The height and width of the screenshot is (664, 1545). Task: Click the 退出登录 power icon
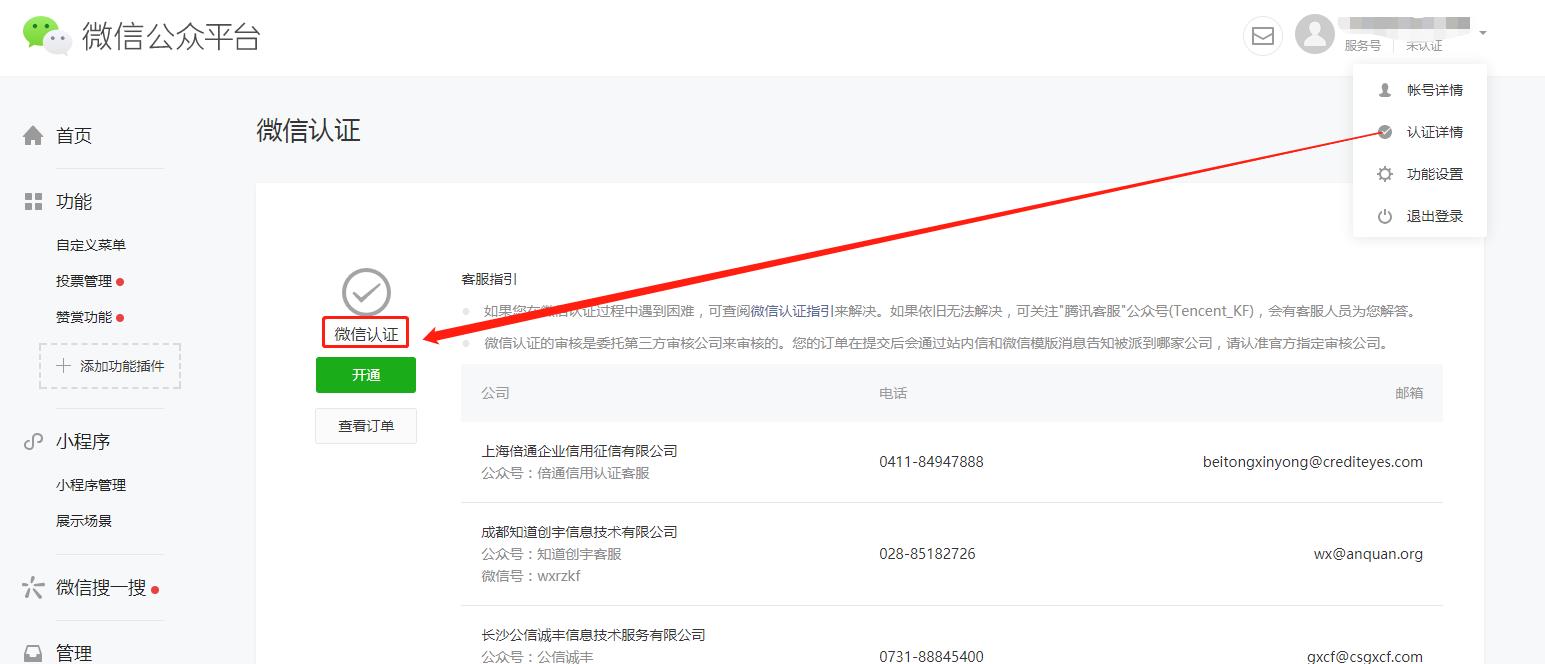tap(1385, 216)
